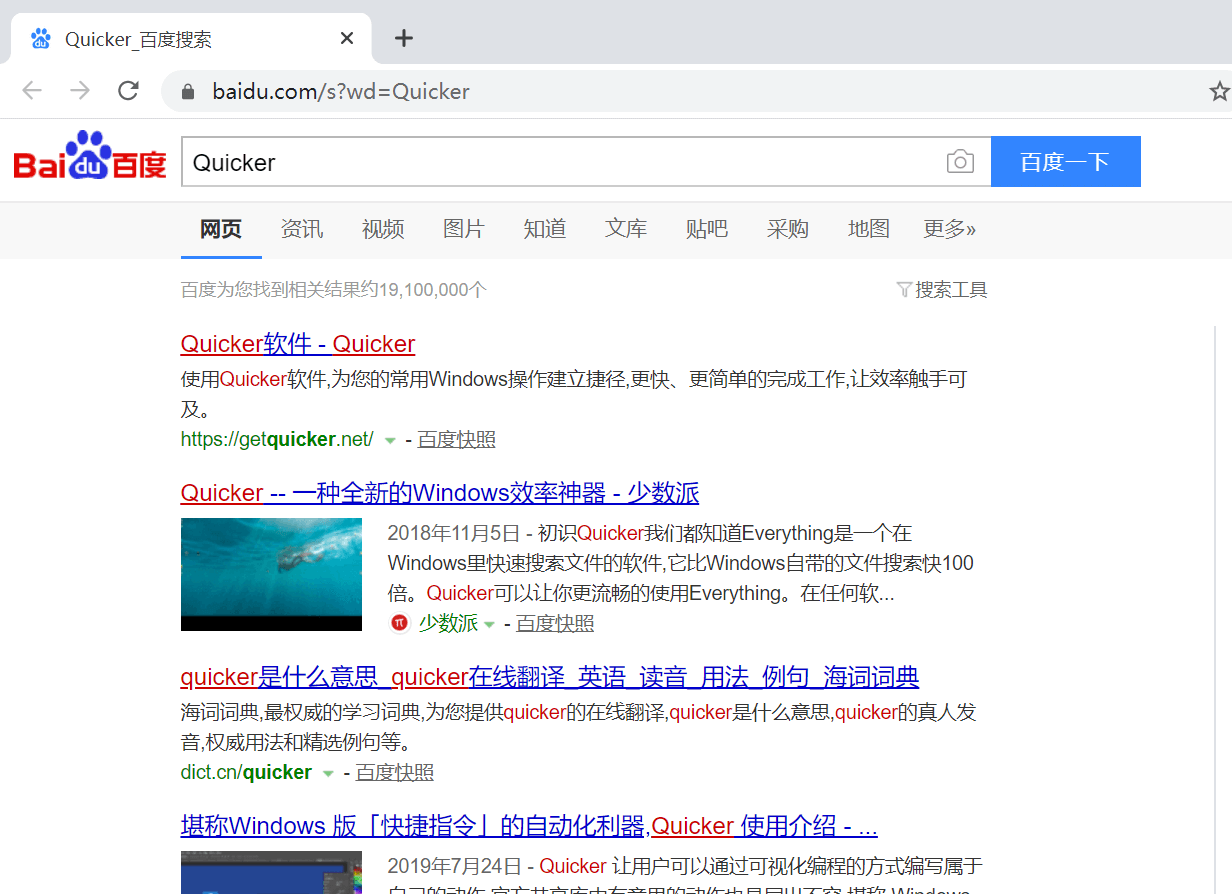Open 百度快照 for 少数派 result
The image size is (1232, 894).
click(555, 623)
